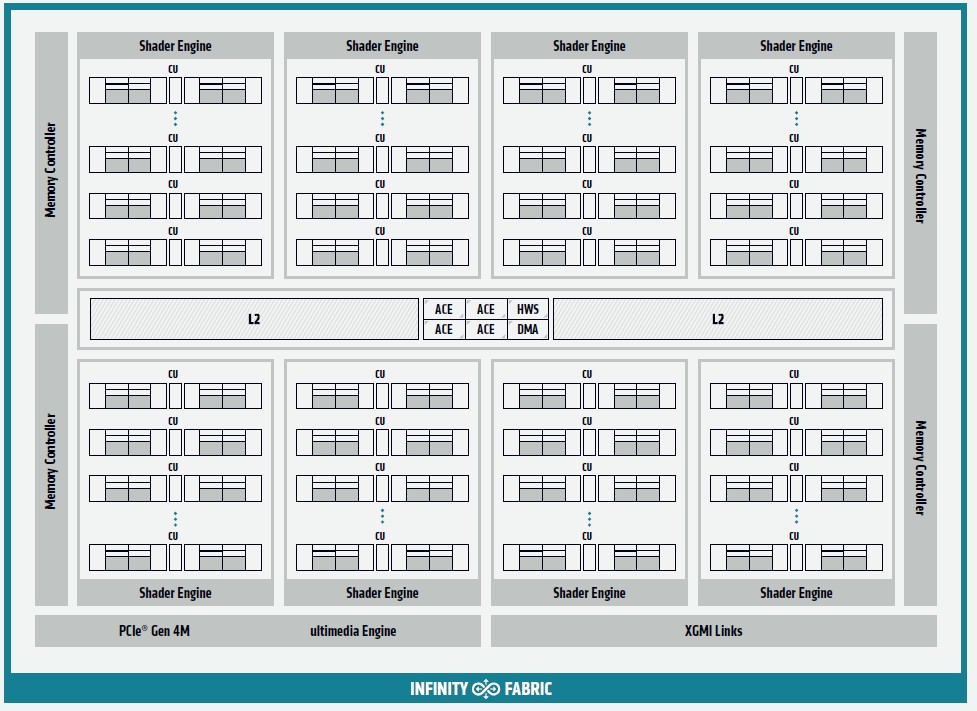The image size is (977, 711).
Task: Select the lower-left Memory Controller bar
Action: click(51, 465)
